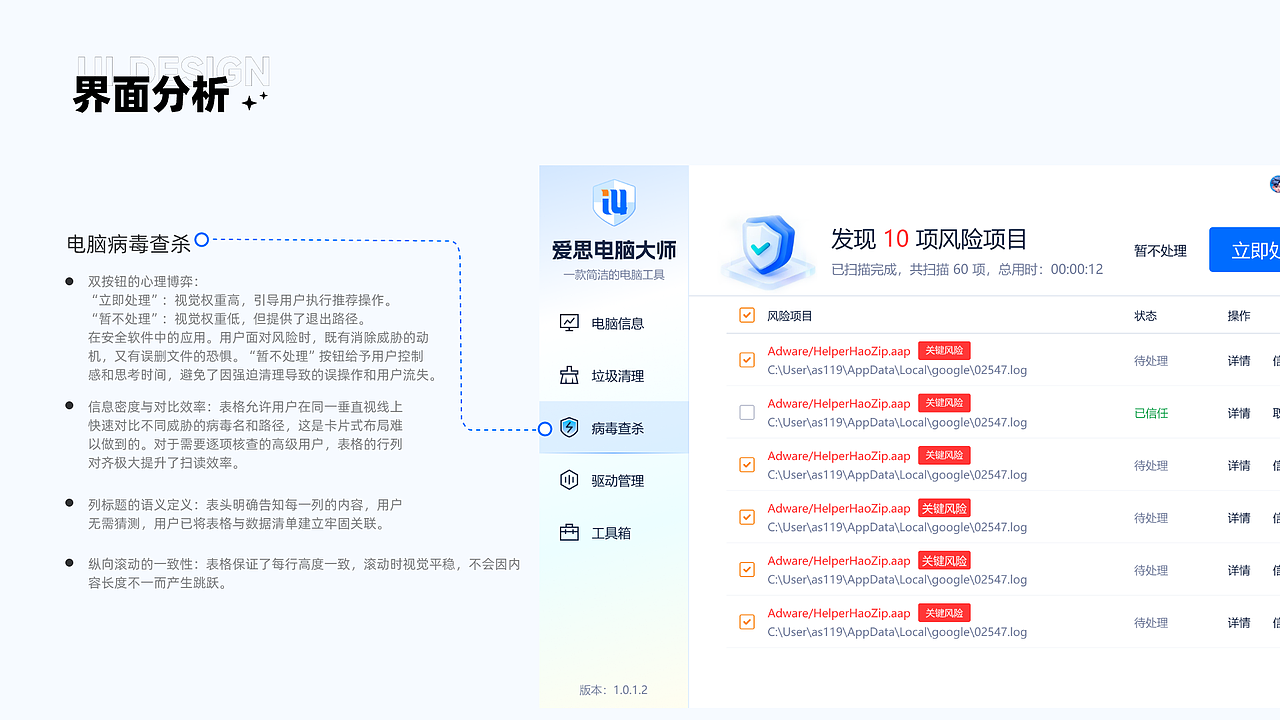The width and height of the screenshot is (1280, 720).
Task: Open 驱动管理 using its driver icon
Action: [568, 480]
